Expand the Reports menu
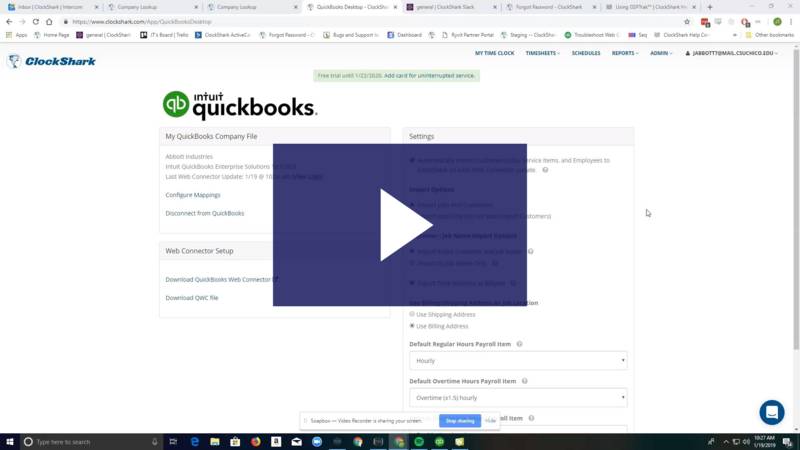800x450 pixels. point(624,53)
